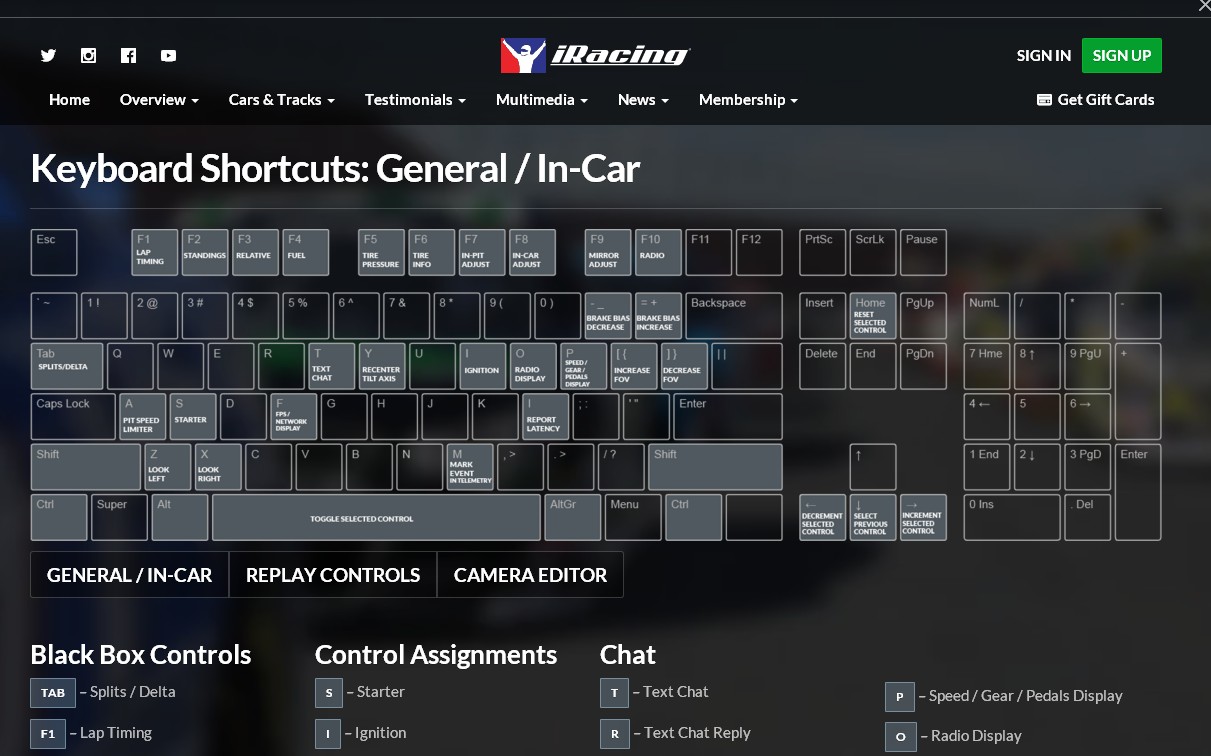This screenshot has height=756, width=1211.
Task: Click the Brake Bias Decrease key
Action: (x=608, y=316)
